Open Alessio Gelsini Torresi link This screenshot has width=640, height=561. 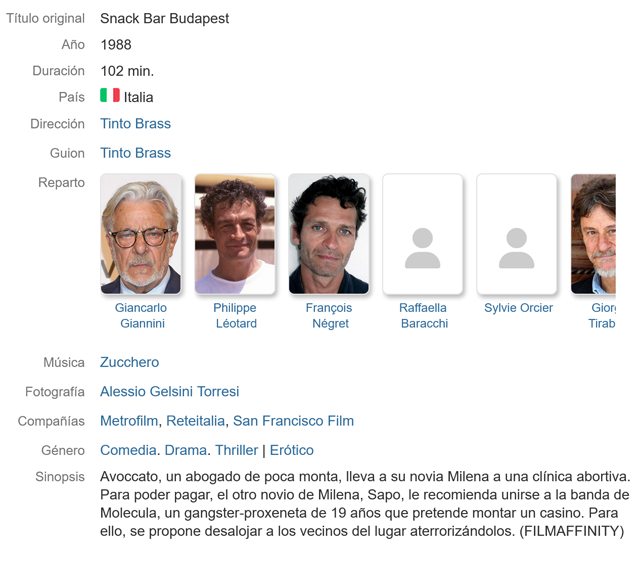pyautogui.click(x=169, y=392)
